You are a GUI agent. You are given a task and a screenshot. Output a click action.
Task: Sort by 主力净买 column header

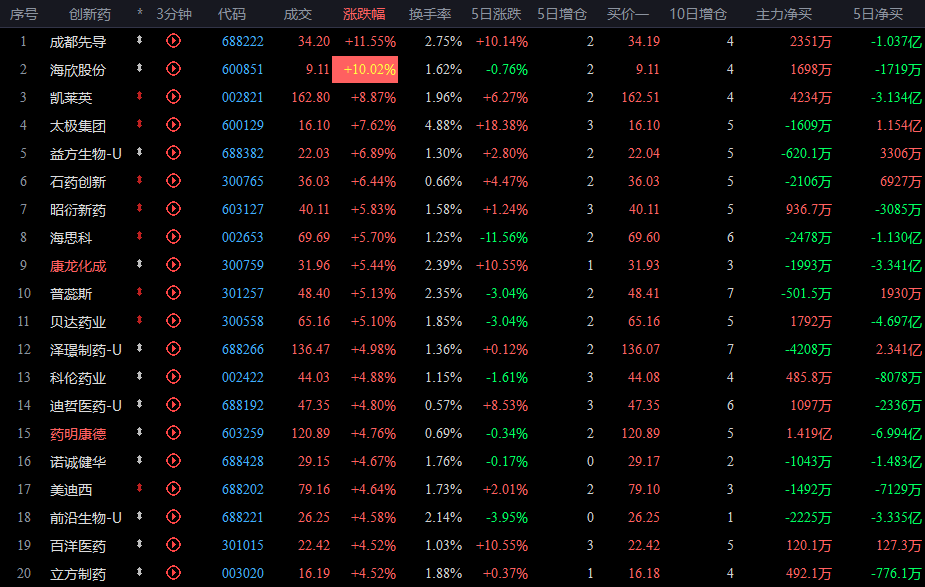784,14
